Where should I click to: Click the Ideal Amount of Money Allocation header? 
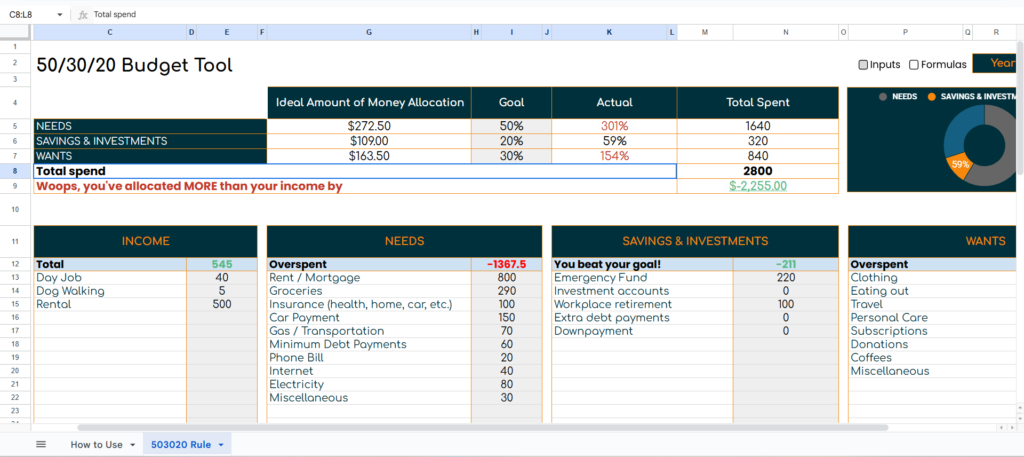pos(370,102)
